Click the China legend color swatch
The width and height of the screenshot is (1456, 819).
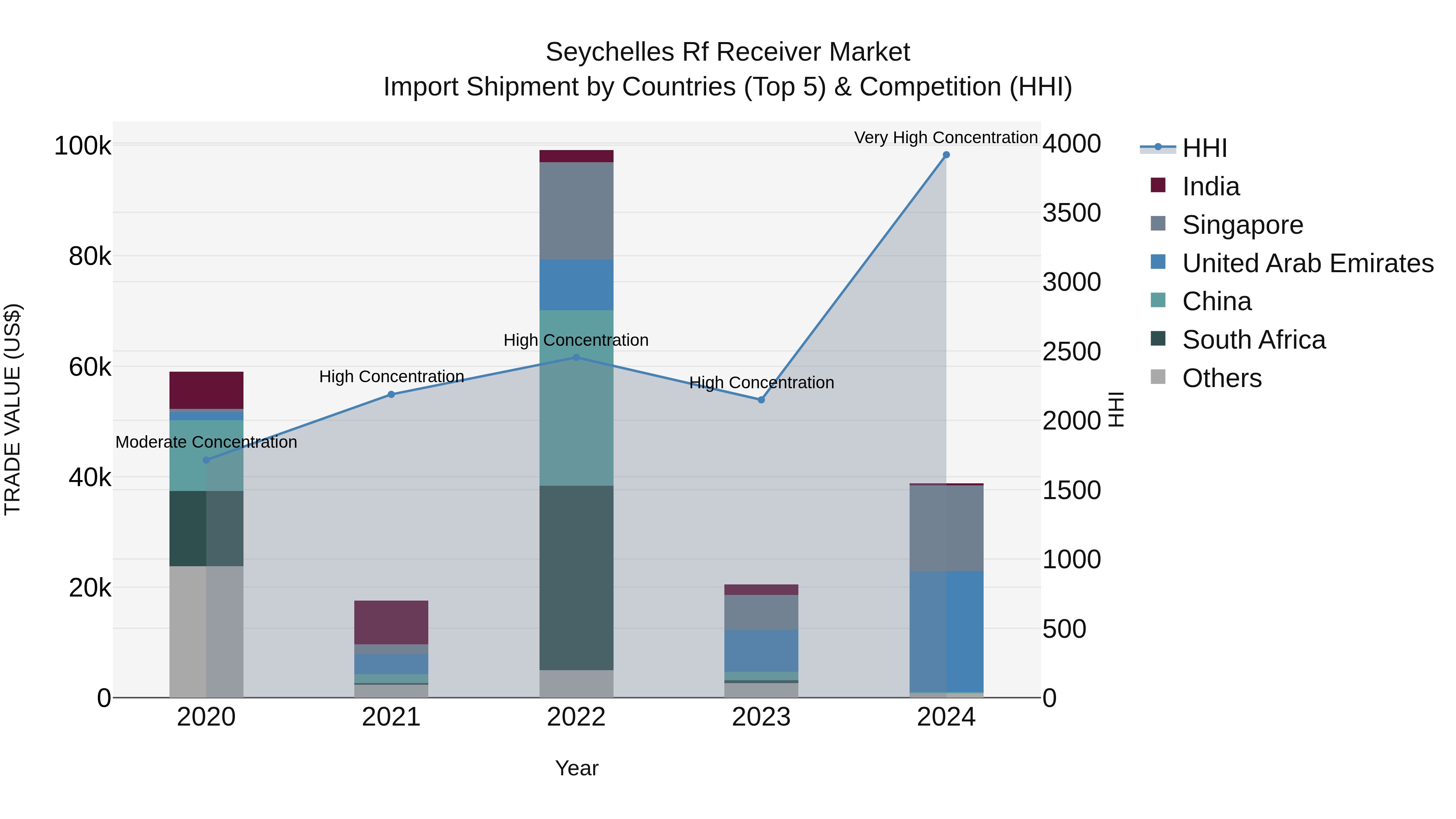coord(1158,300)
